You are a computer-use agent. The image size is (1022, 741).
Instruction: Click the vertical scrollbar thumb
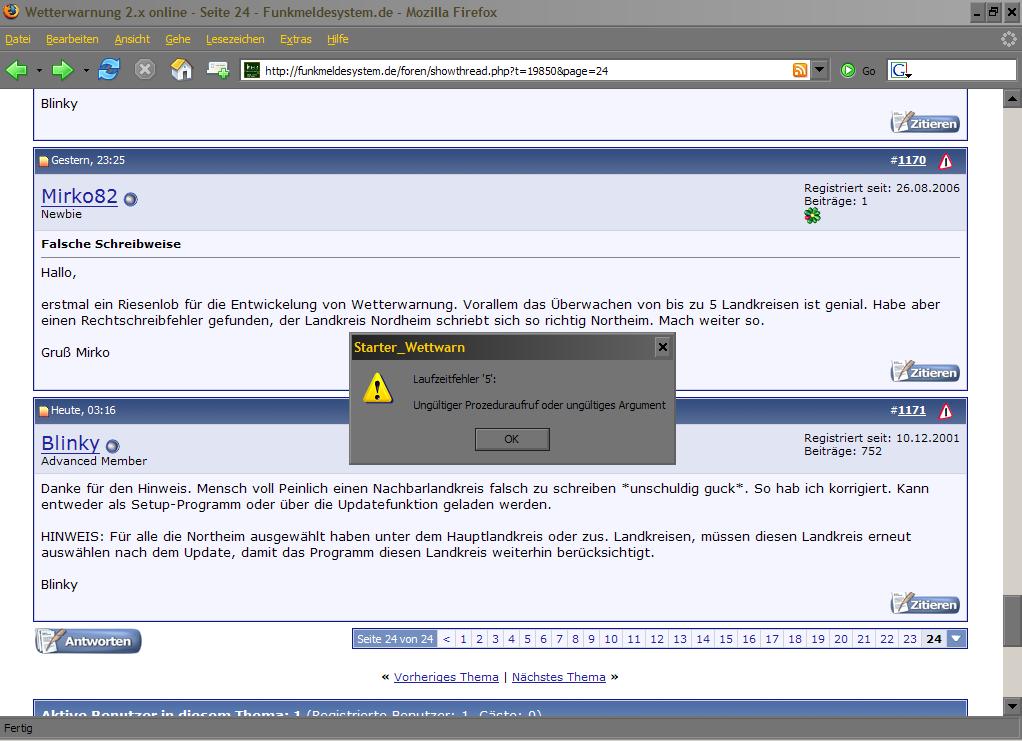pos(1012,620)
